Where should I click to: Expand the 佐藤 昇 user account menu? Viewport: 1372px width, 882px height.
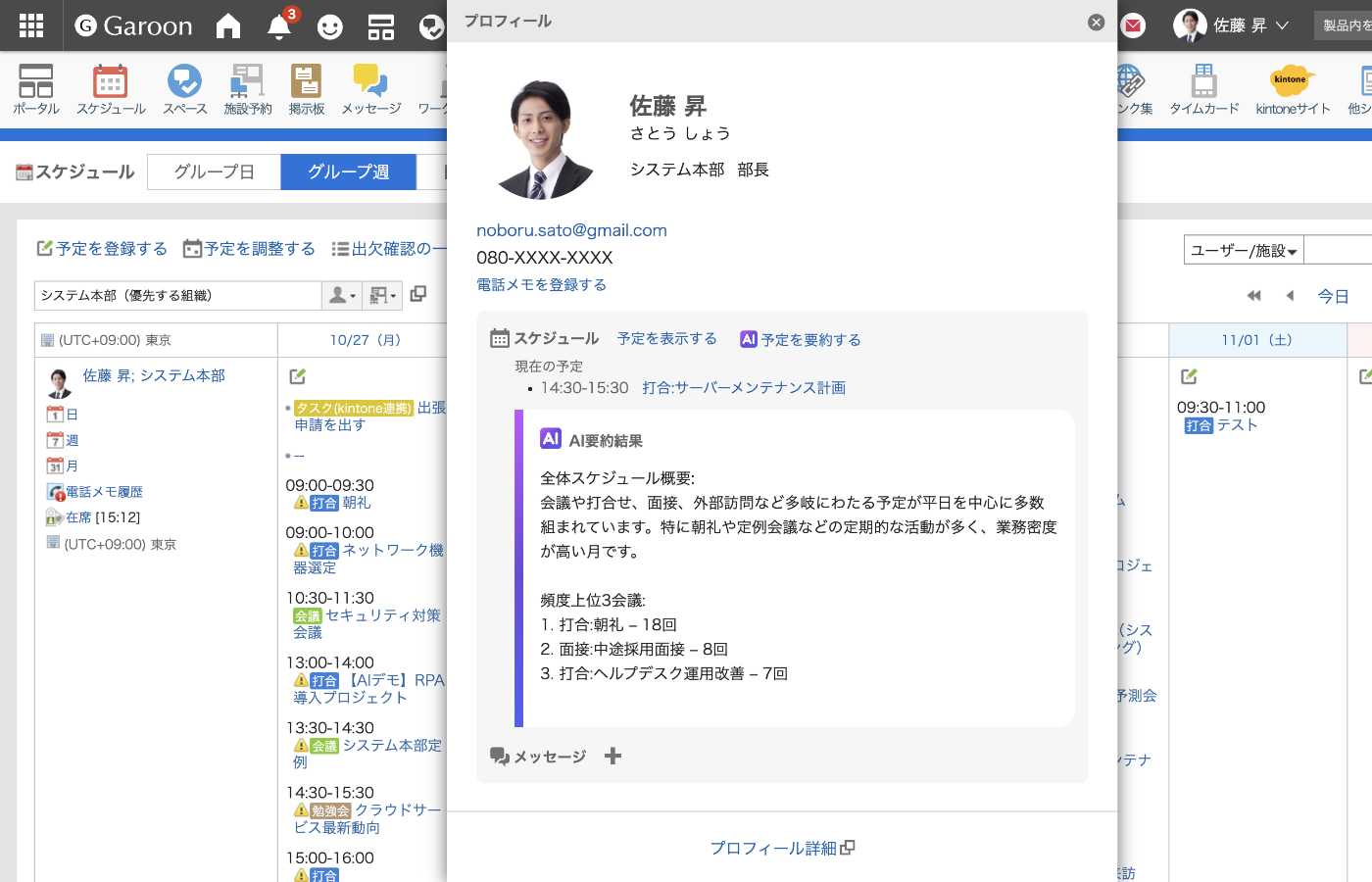[x=1233, y=25]
